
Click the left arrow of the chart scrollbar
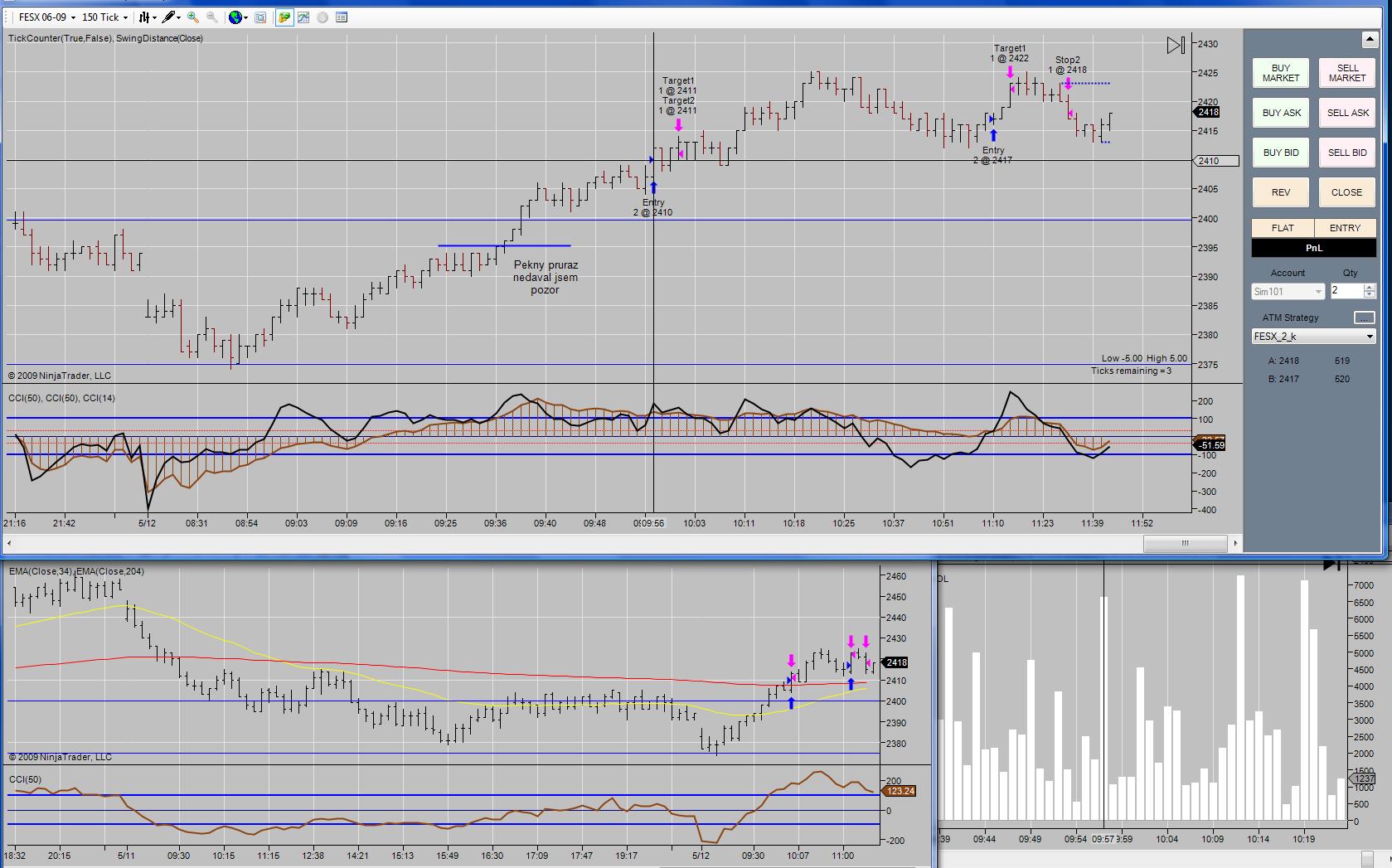click(10, 543)
